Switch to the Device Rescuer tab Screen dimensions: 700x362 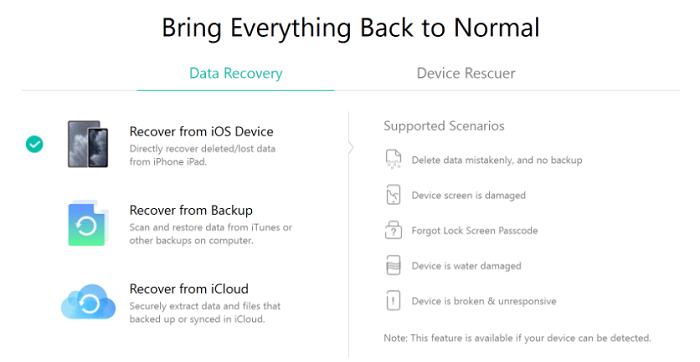pyautogui.click(x=466, y=73)
